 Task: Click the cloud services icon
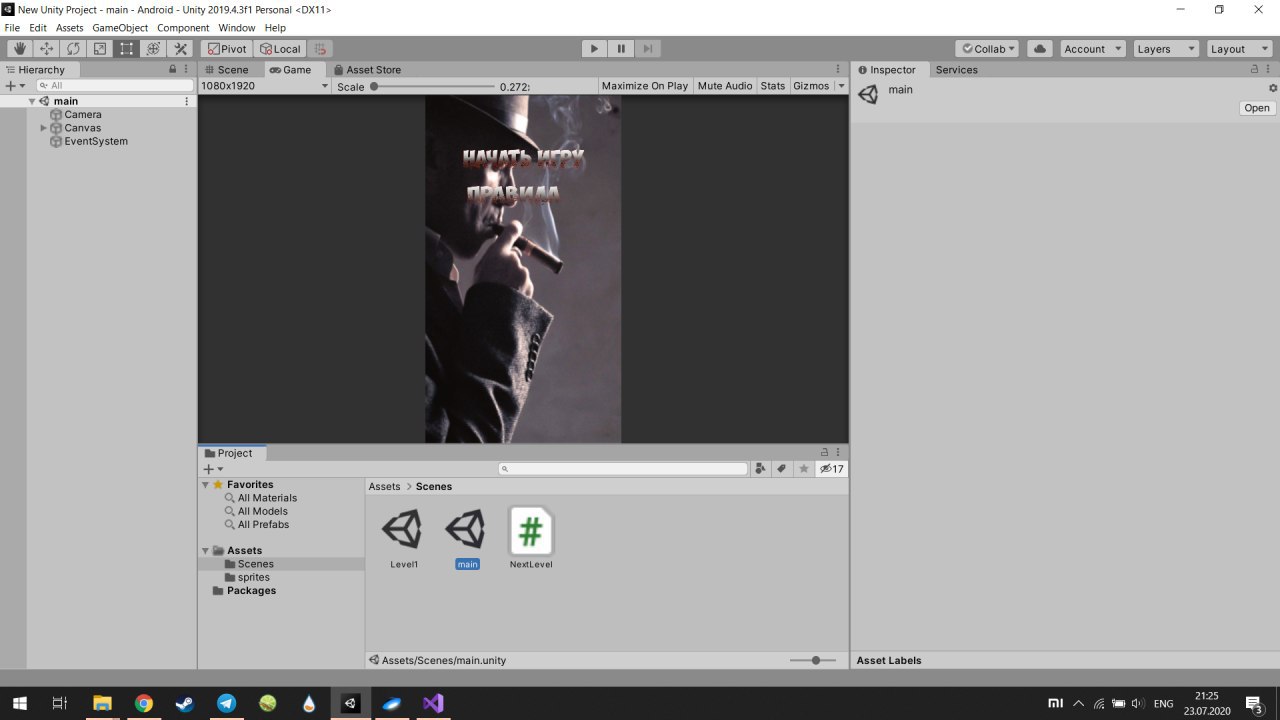tap(1040, 49)
